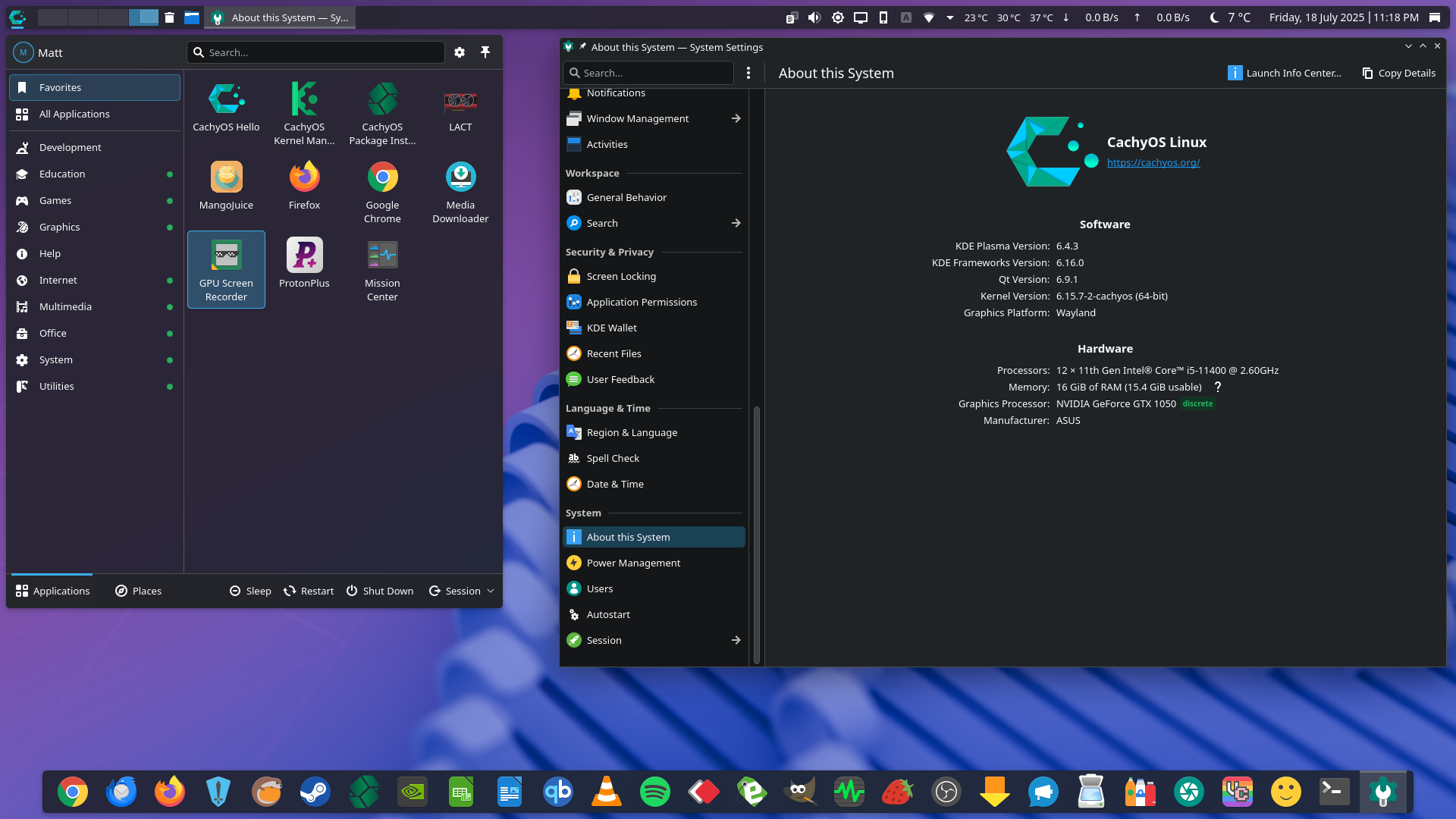Viewport: 1456px width, 819px height.
Task: Open the cachyos.org hyperlink
Action: click(x=1153, y=162)
